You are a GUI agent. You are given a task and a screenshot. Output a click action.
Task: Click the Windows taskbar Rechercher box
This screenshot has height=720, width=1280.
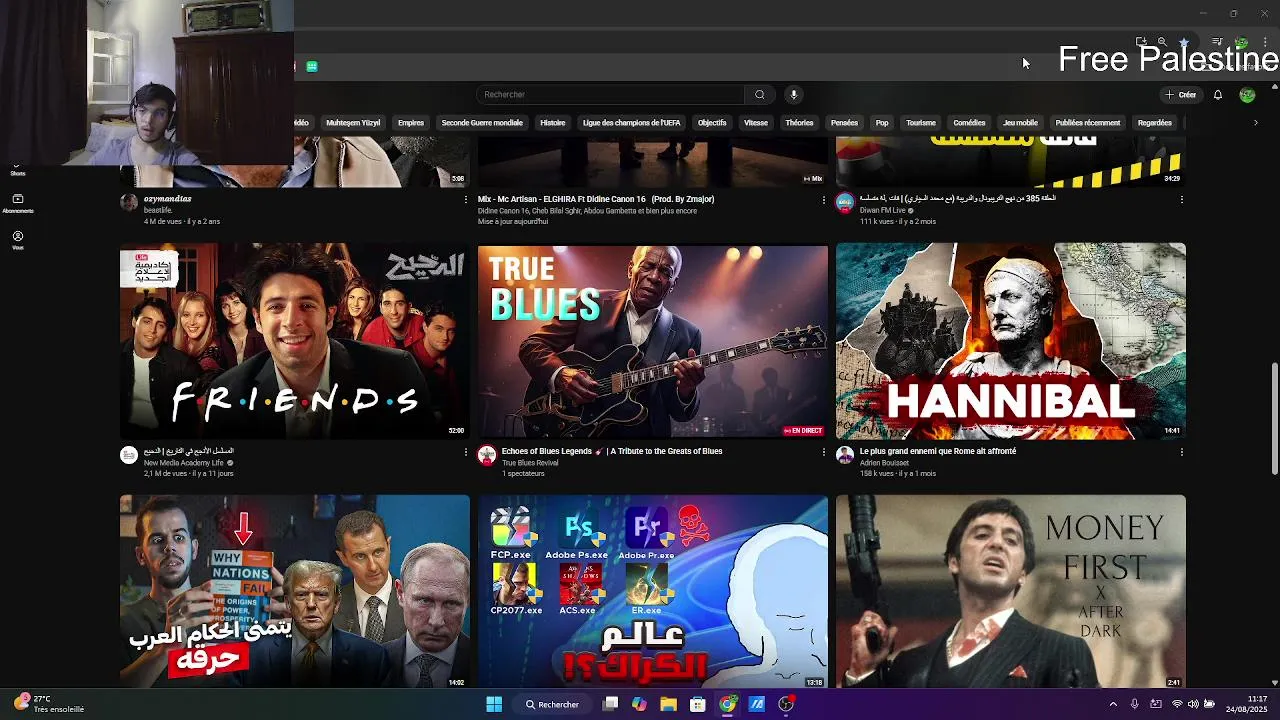(x=553, y=704)
